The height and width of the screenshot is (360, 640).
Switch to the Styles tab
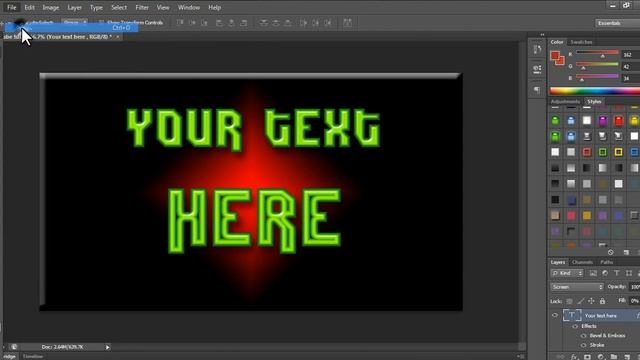click(x=594, y=102)
